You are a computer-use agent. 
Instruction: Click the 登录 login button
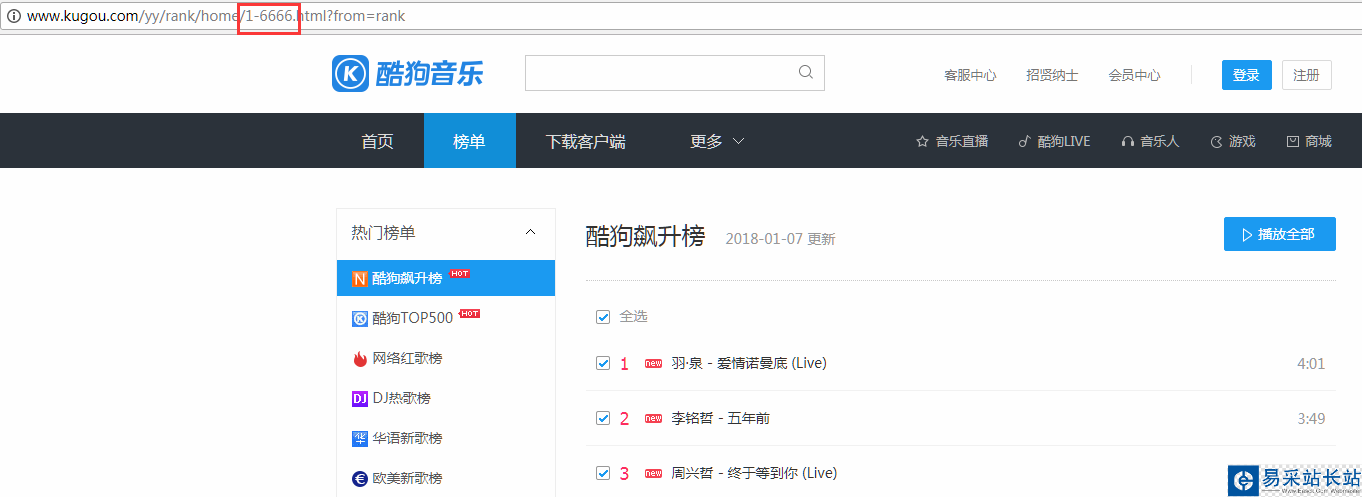coord(1247,75)
